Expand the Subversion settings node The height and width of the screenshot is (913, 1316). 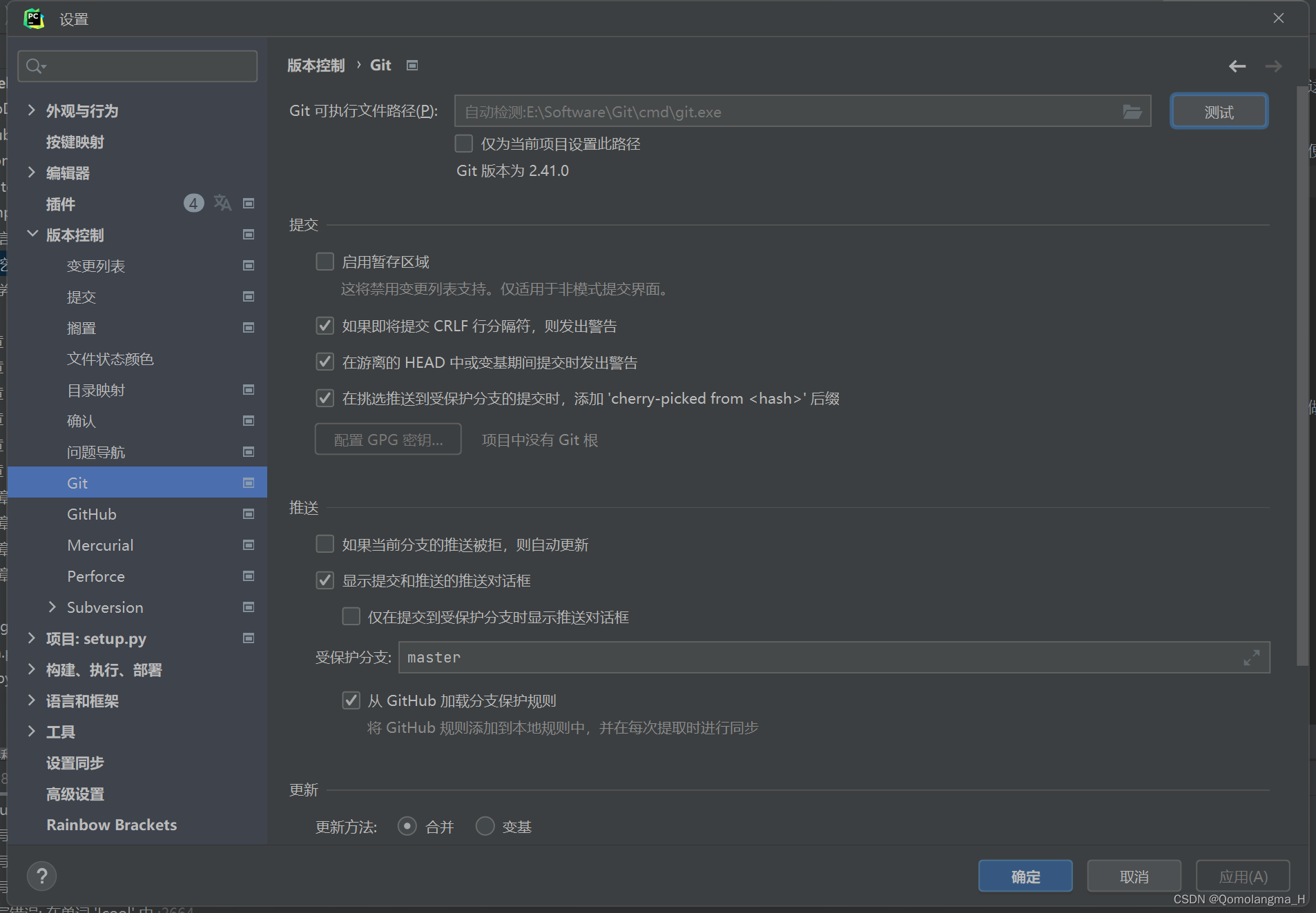(x=52, y=607)
